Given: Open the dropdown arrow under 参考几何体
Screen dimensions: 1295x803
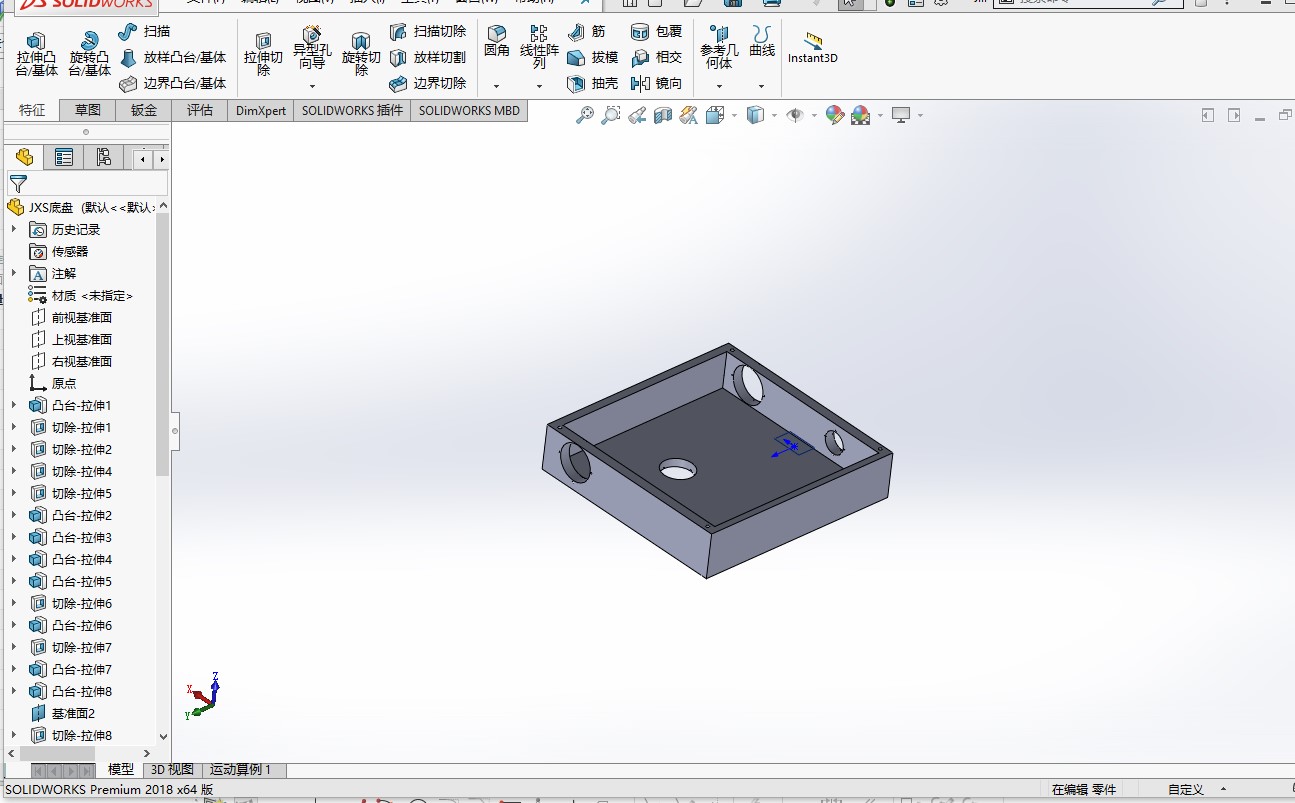Looking at the screenshot, I should pos(719,87).
